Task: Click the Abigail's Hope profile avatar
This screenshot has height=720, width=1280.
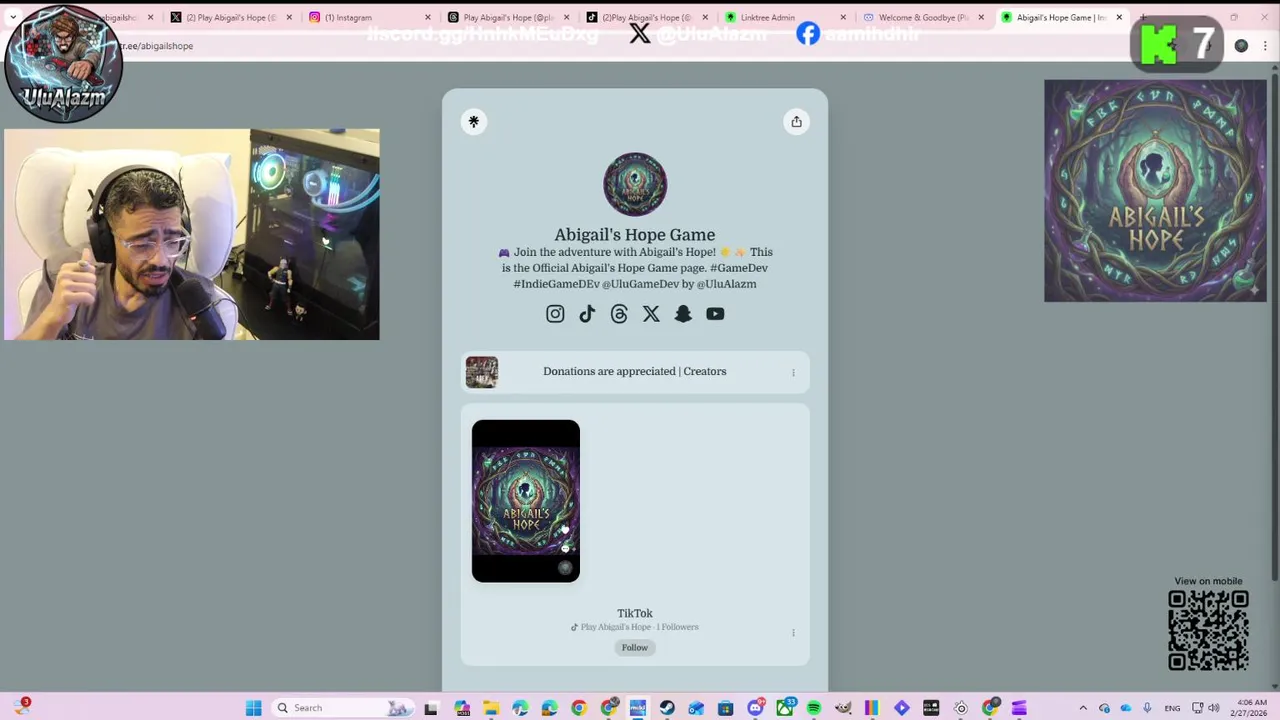Action: [635, 184]
